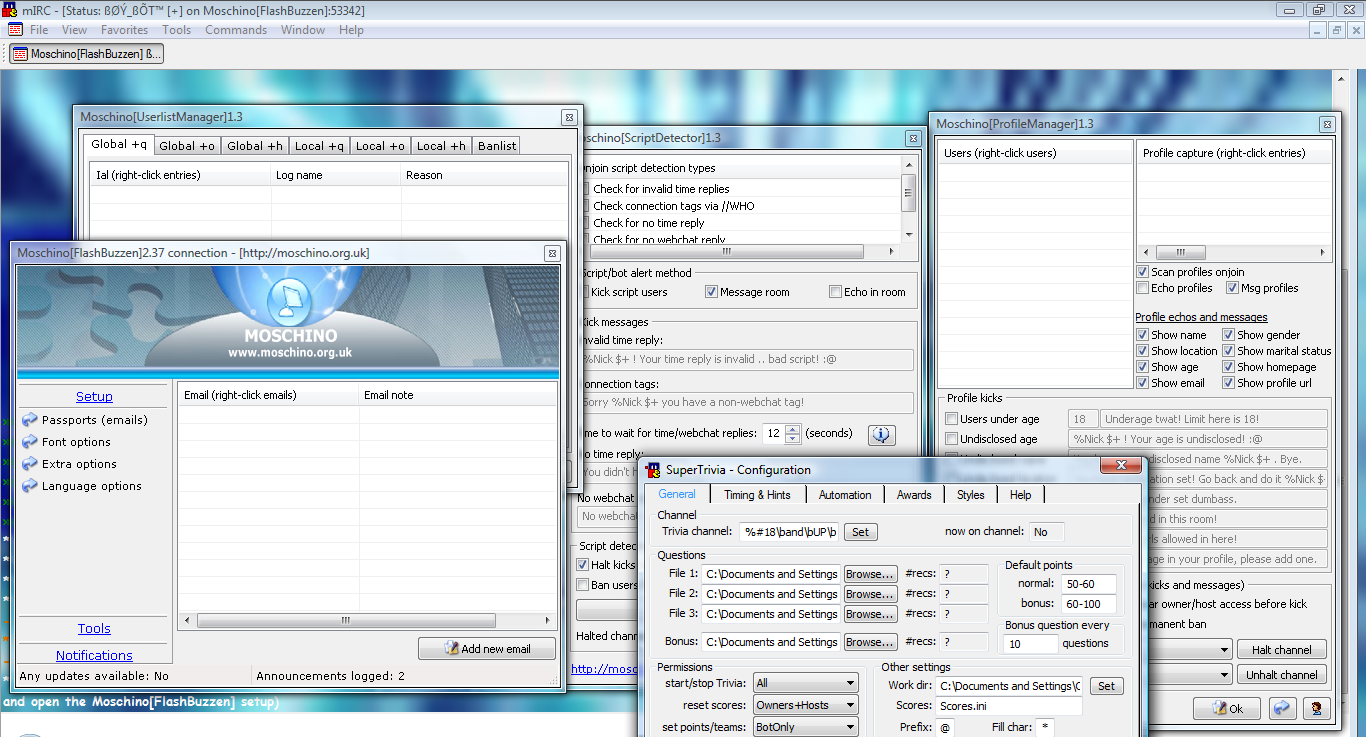1366x737 pixels.
Task: Click Ok in the ProfileManager window
Action: click(1227, 708)
